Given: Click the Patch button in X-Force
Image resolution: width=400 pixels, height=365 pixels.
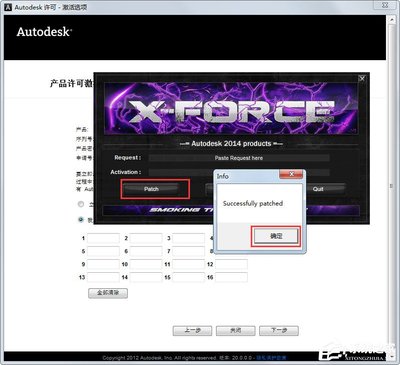Looking at the screenshot, I should coord(151,189).
